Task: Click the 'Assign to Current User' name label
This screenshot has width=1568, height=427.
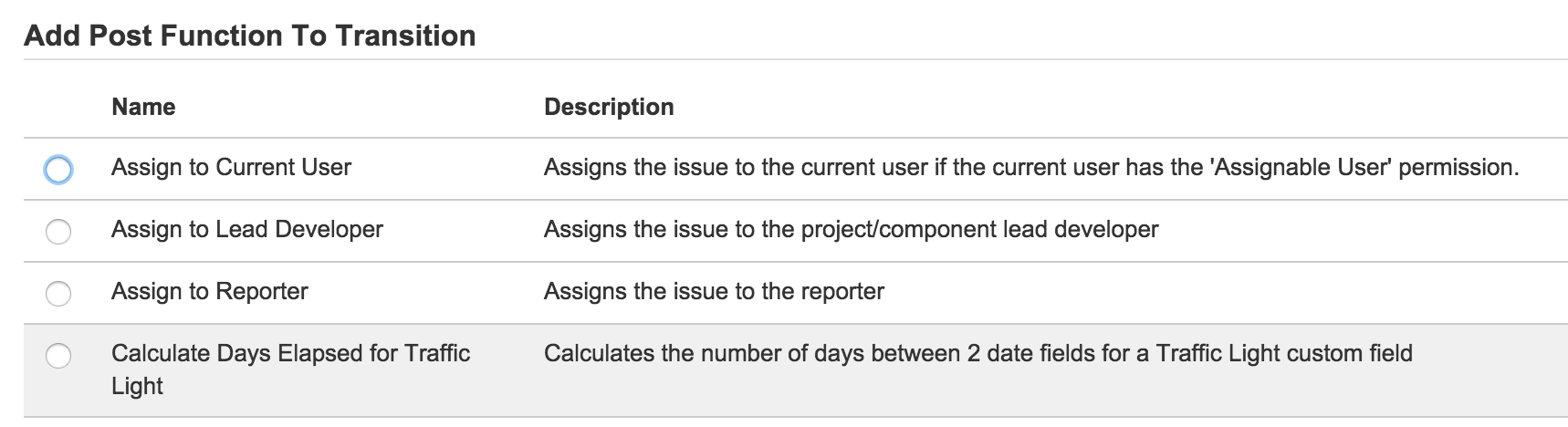Action: click(231, 168)
